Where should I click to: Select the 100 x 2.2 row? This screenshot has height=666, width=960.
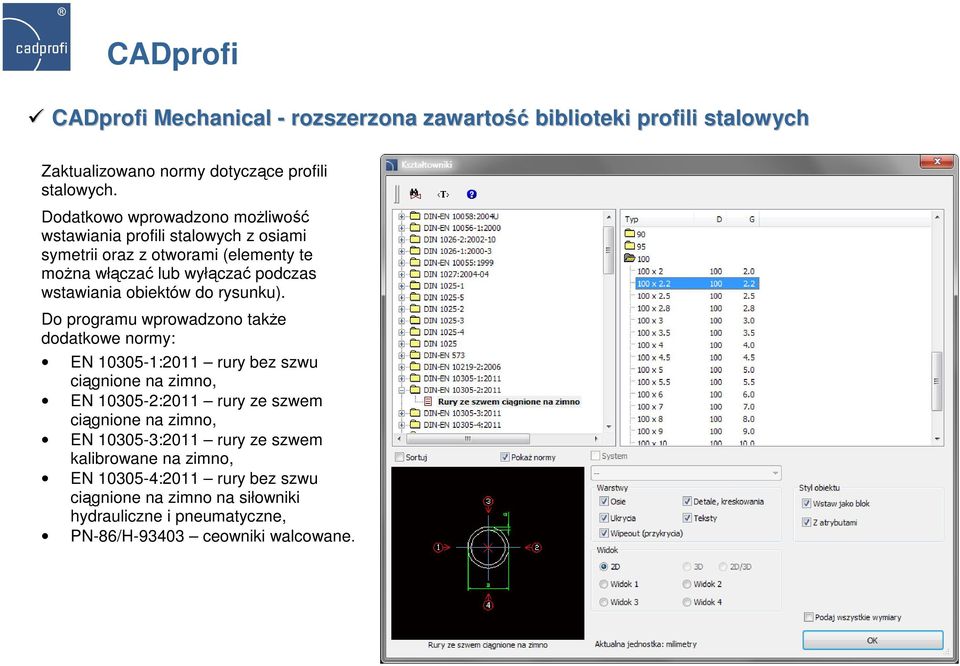(x=697, y=283)
